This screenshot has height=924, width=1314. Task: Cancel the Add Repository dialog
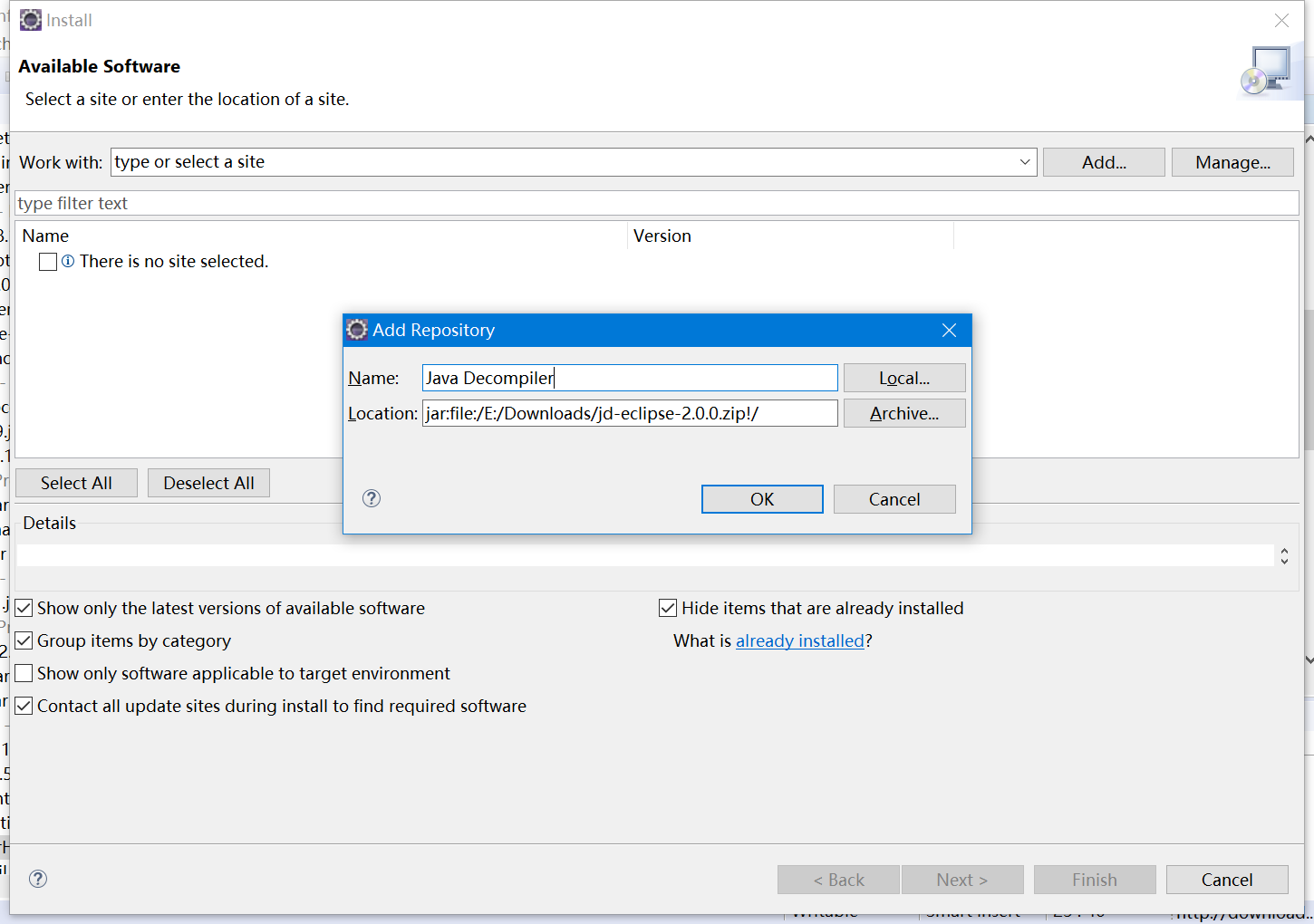click(x=894, y=499)
